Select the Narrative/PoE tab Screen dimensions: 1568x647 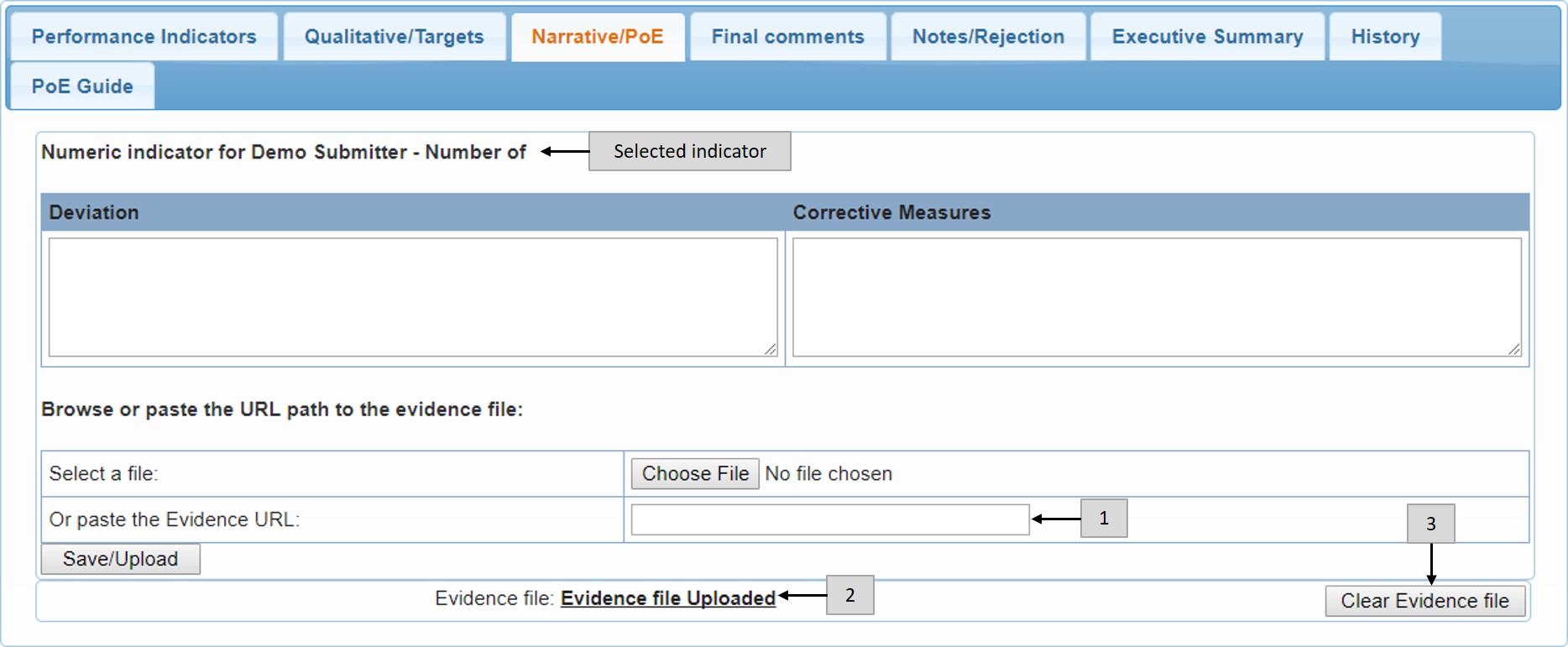pyautogui.click(x=597, y=37)
